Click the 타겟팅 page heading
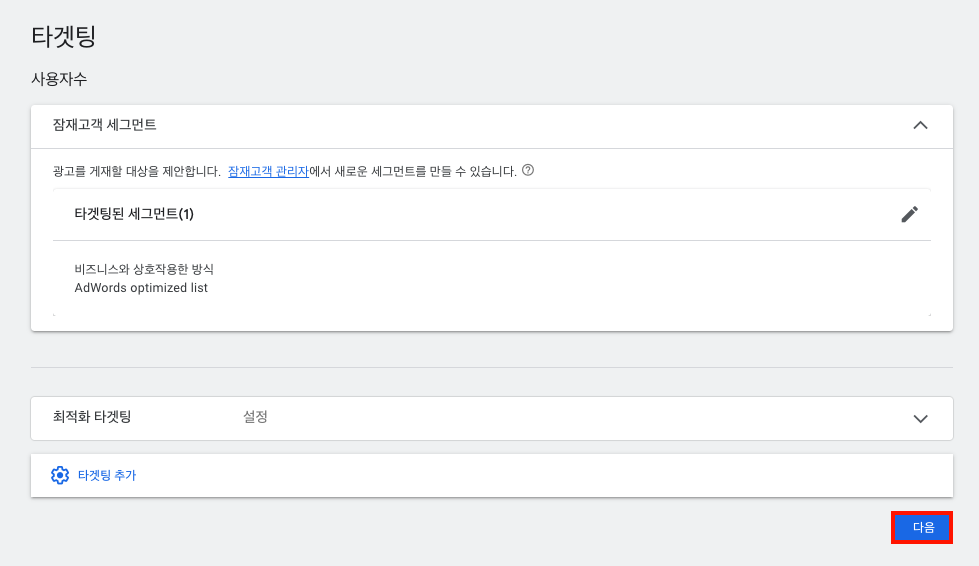The height and width of the screenshot is (566, 979). click(x=64, y=36)
